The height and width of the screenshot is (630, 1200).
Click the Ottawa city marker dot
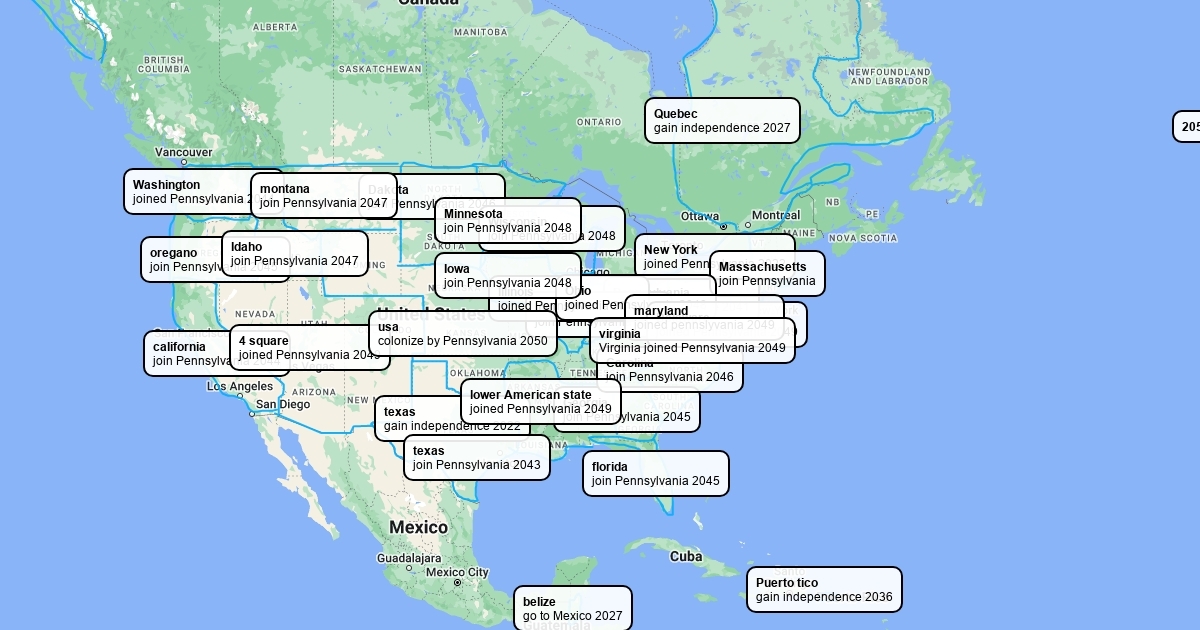point(724,227)
